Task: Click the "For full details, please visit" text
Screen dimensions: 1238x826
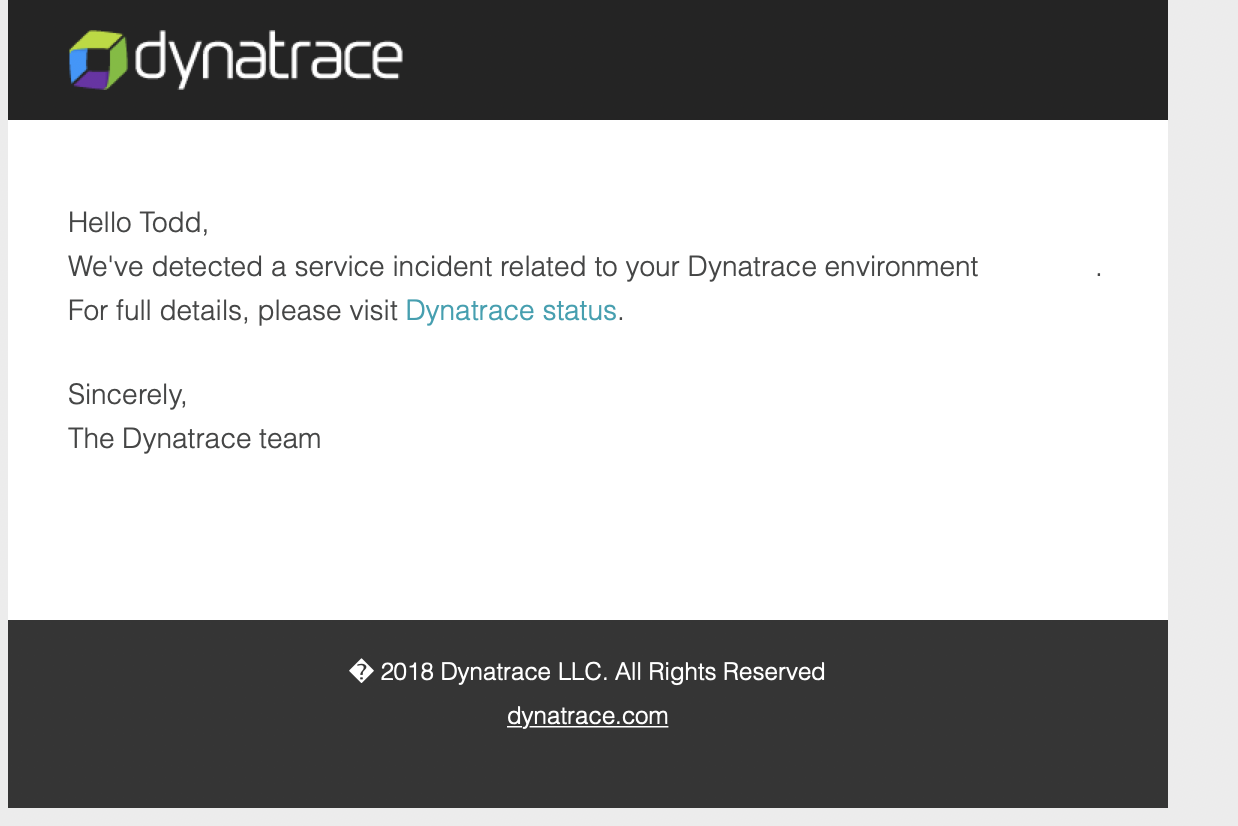Action: [x=233, y=311]
